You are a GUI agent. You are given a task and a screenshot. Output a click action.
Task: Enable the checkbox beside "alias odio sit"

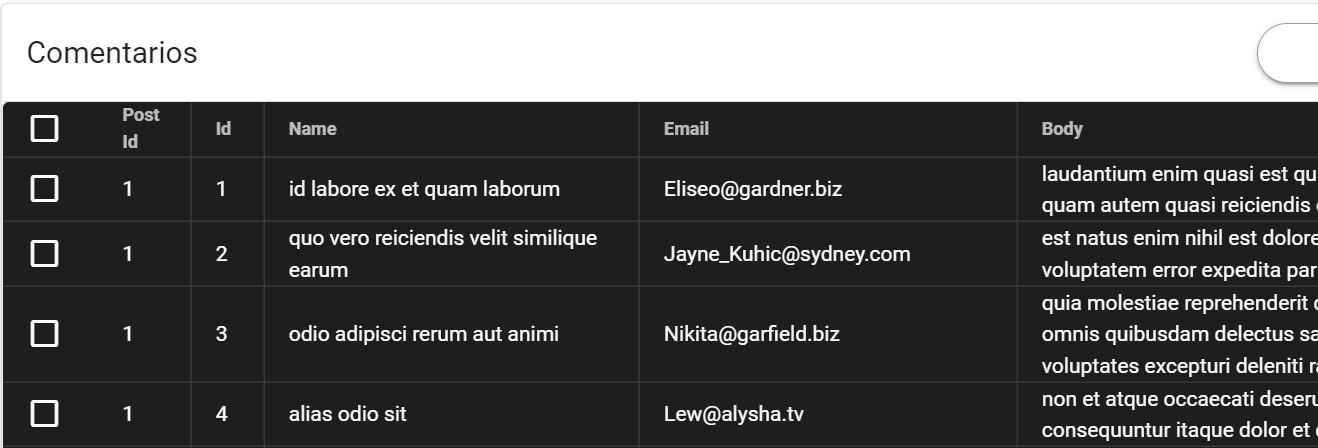(x=44, y=413)
